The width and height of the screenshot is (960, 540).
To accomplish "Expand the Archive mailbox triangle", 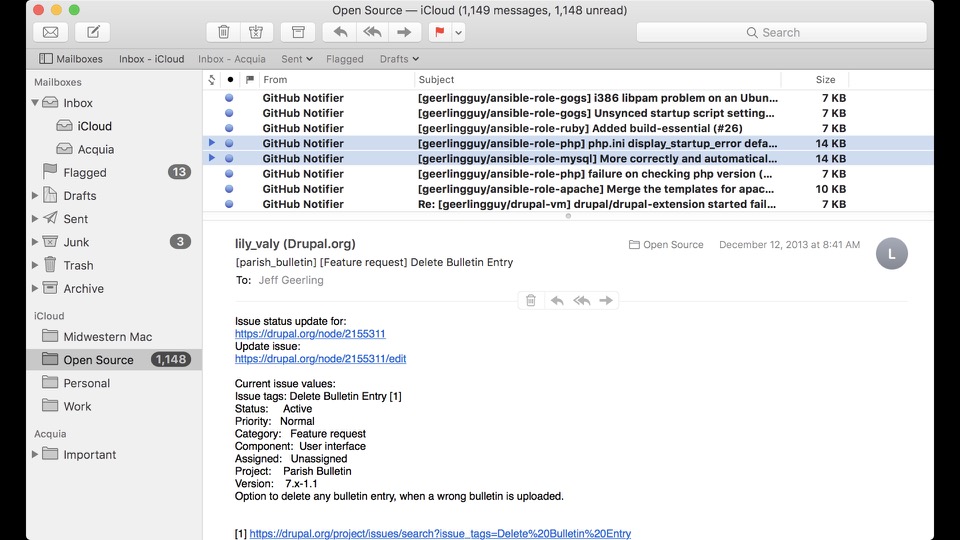I will [35, 288].
